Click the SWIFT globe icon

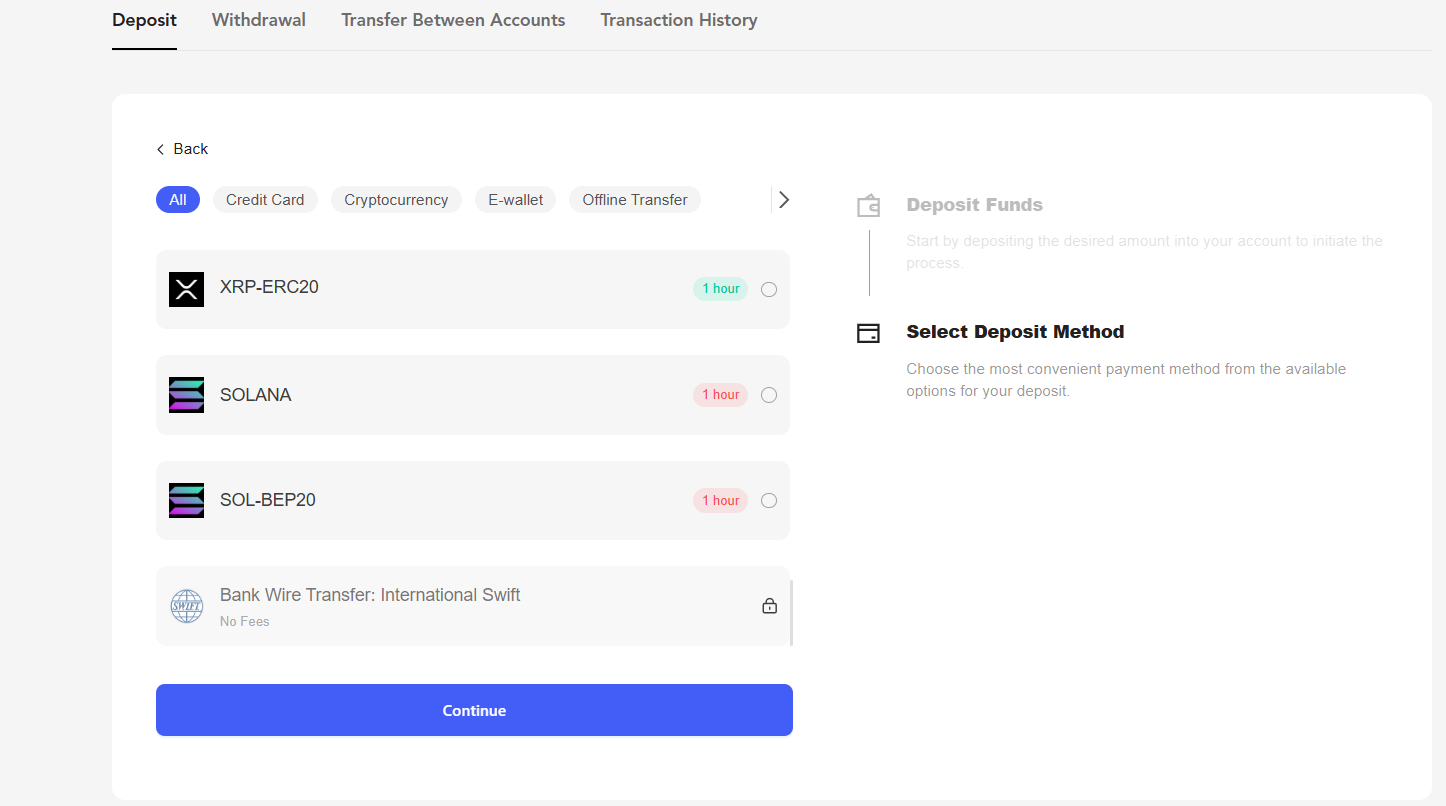[x=186, y=606]
